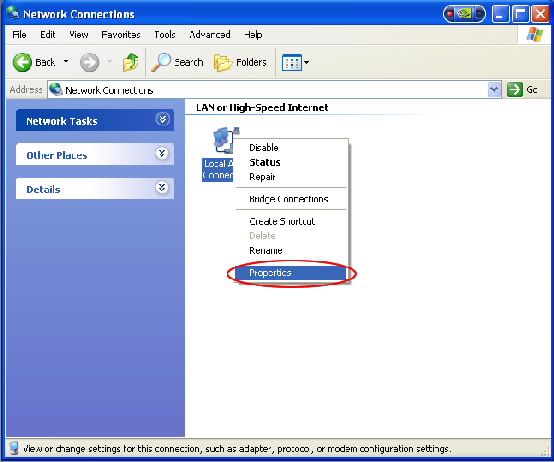Image resolution: width=554 pixels, height=462 pixels.
Task: Open the Search magnifier tool
Action: click(161, 62)
